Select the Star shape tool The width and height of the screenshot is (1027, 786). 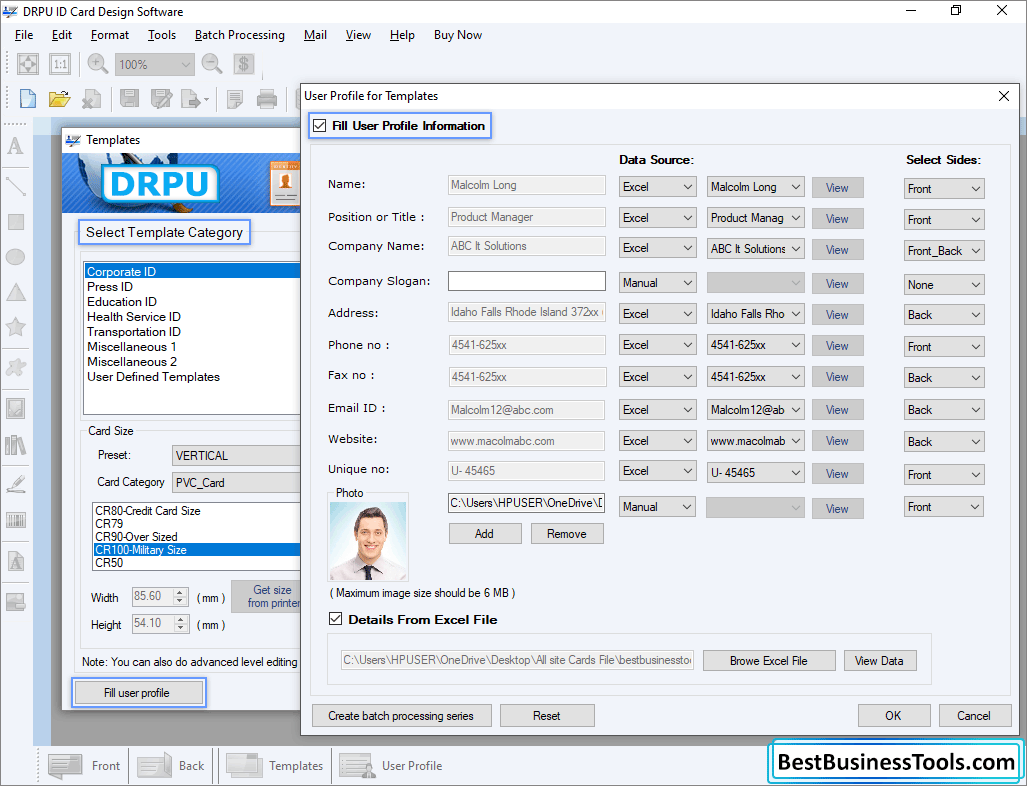(16, 326)
